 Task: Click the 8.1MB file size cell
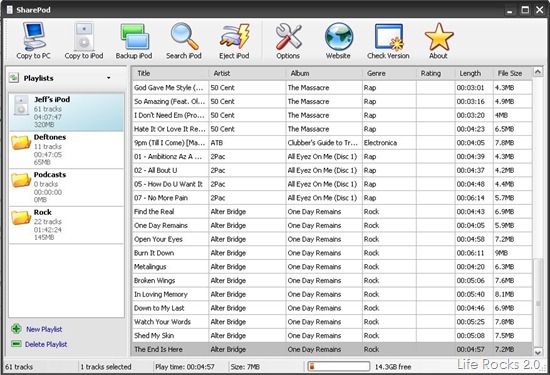pos(512,294)
